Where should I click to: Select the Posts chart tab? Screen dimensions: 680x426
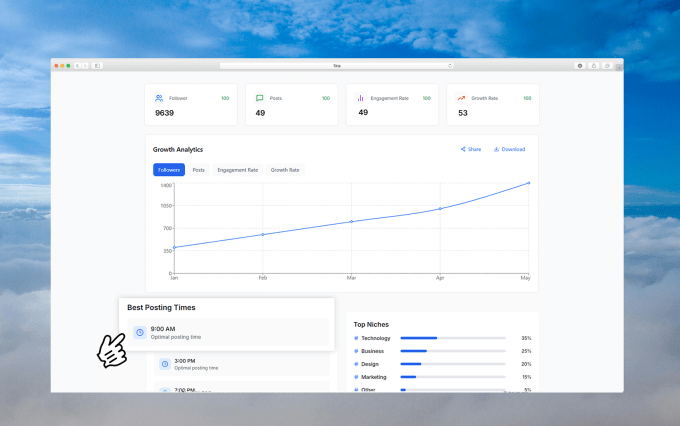tap(199, 170)
